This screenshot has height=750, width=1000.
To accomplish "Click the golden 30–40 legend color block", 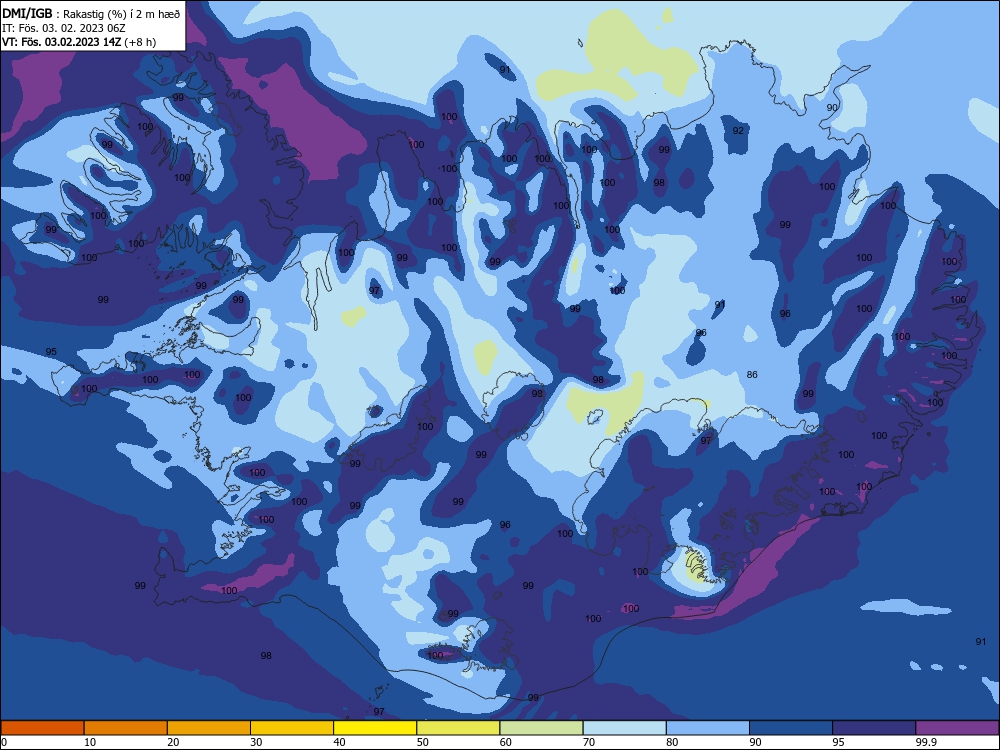I will (292, 728).
